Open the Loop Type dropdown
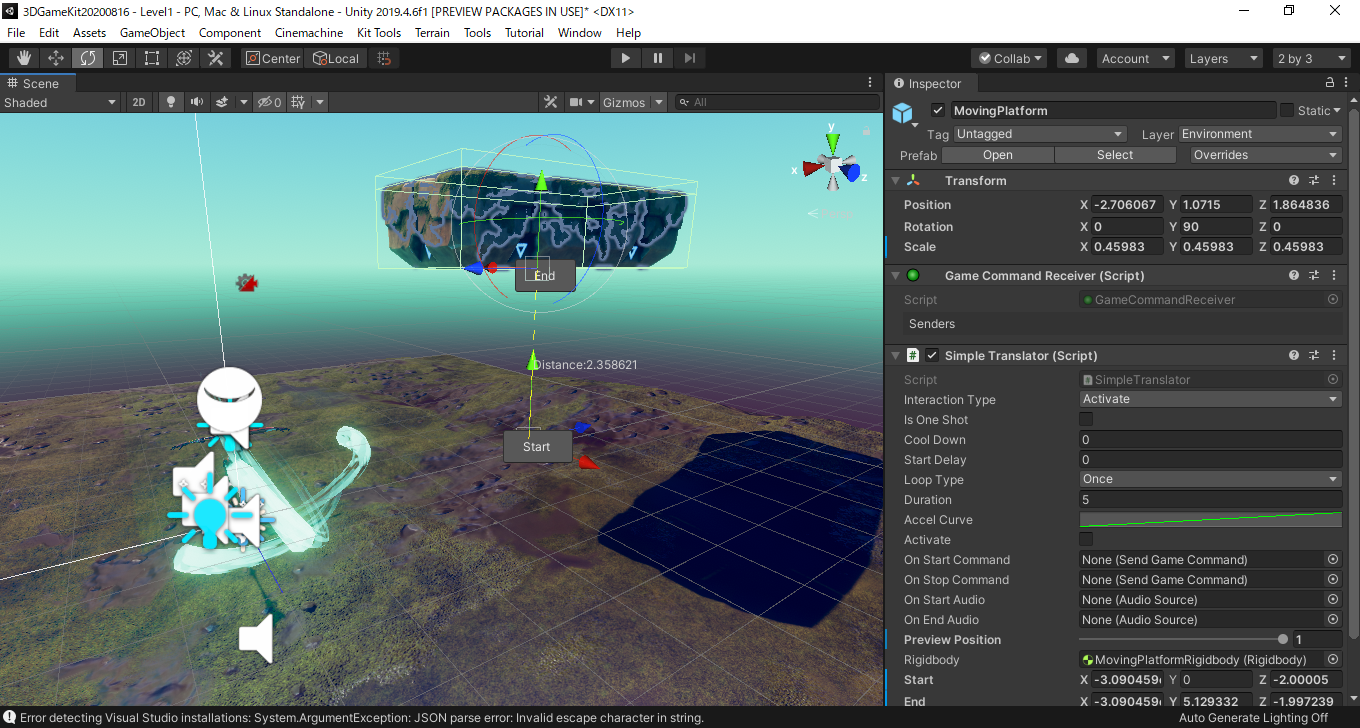1360x728 pixels. [1210, 479]
